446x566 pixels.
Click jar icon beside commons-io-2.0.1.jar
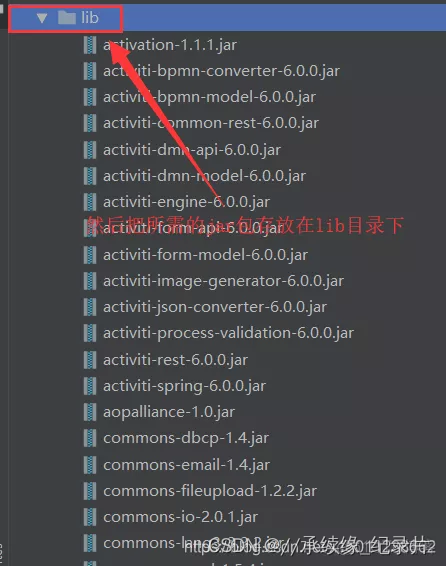90,517
